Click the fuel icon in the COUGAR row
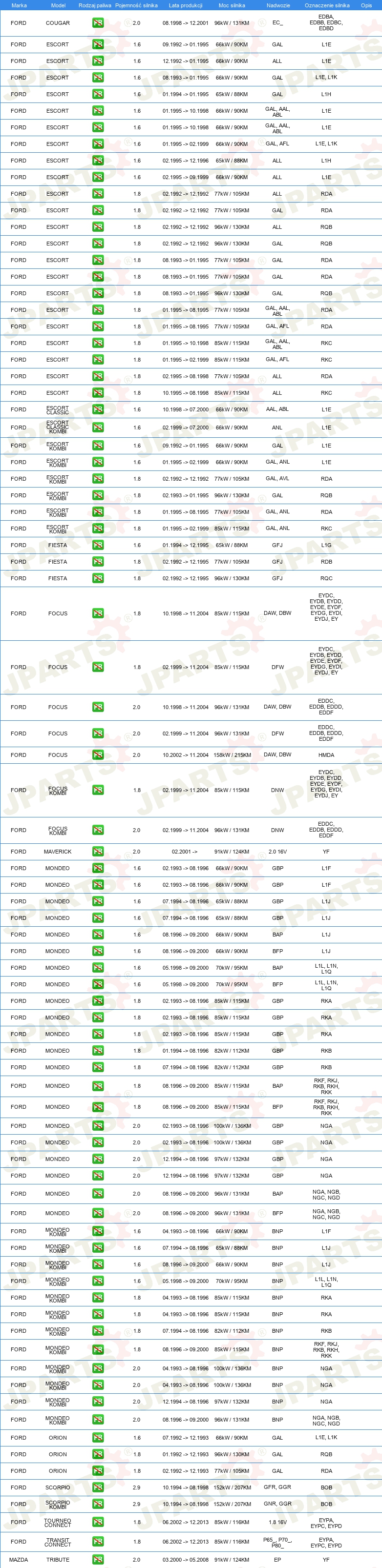Image resolution: width=382 pixels, height=1568 pixels. click(98, 23)
